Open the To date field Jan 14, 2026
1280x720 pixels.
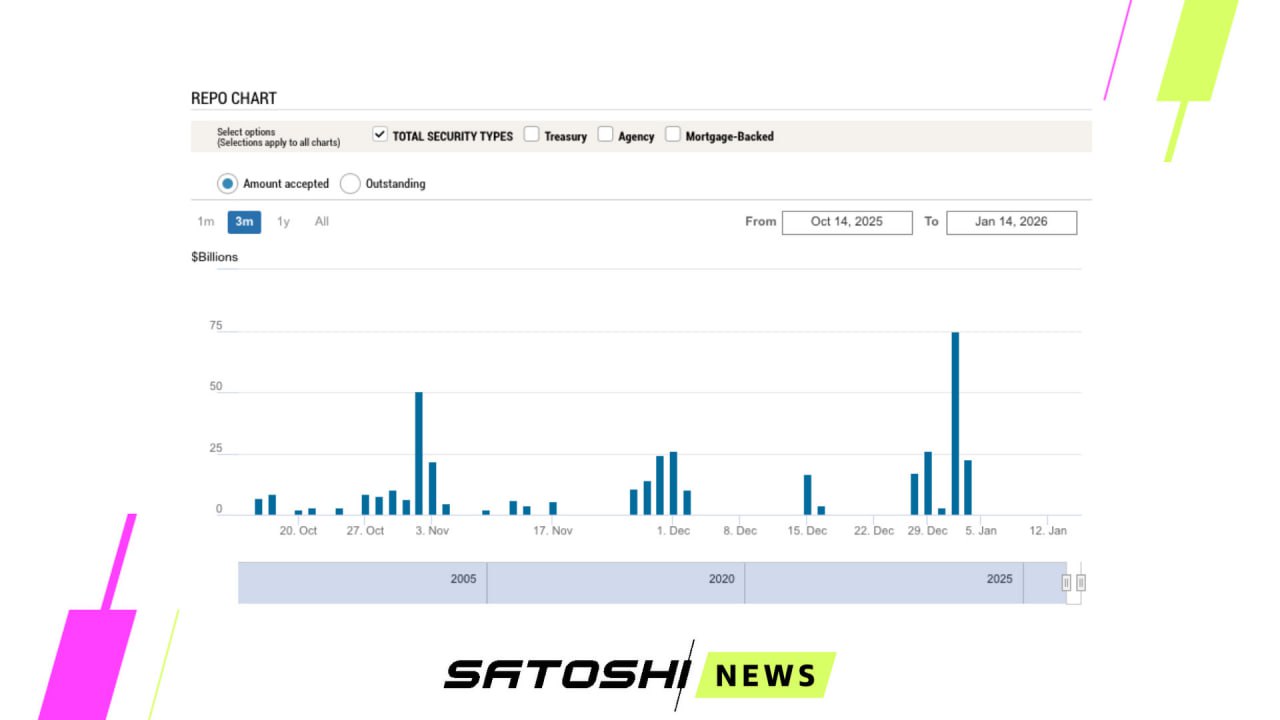pyautogui.click(x=1011, y=222)
